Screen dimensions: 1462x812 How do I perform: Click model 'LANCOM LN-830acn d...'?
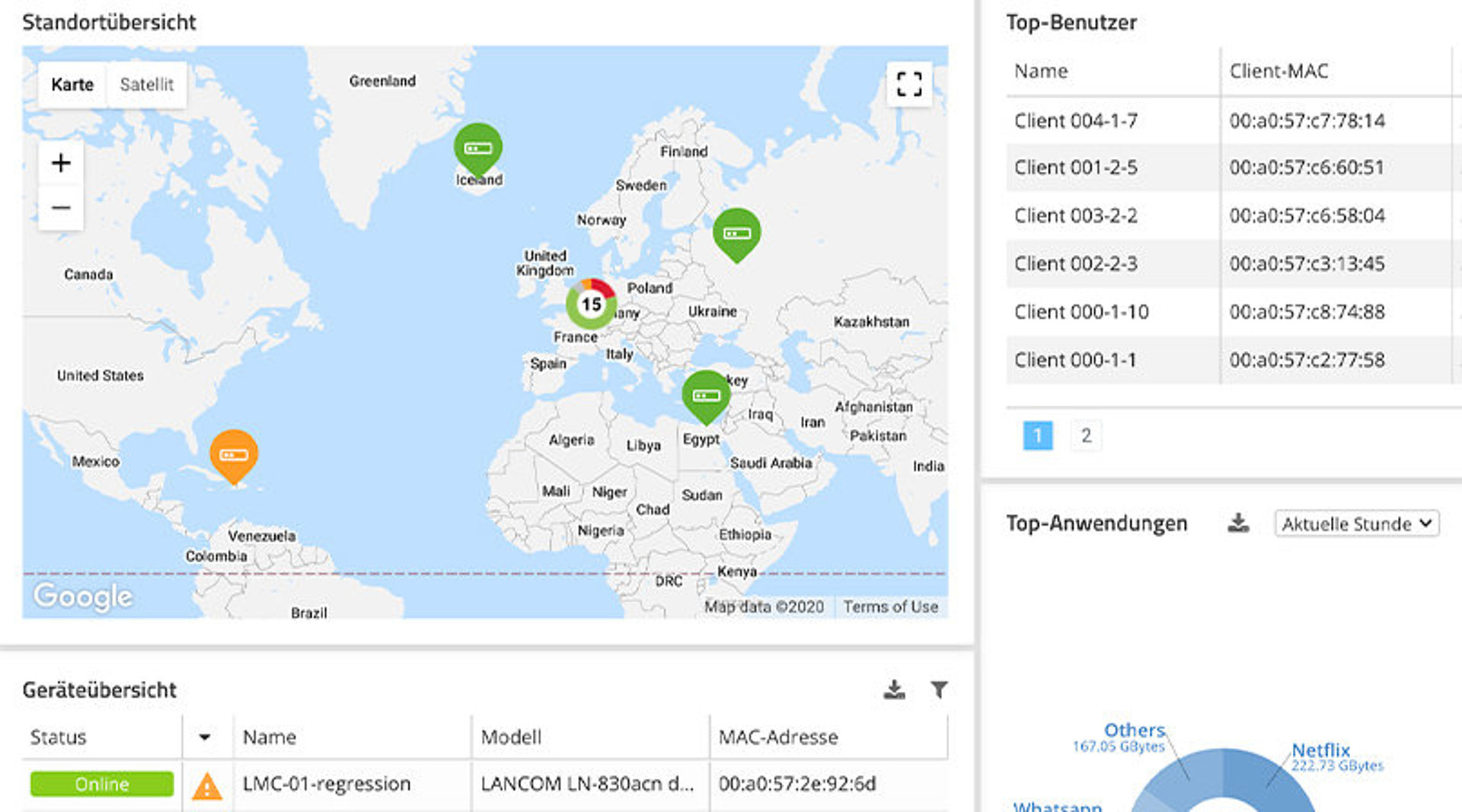(587, 784)
